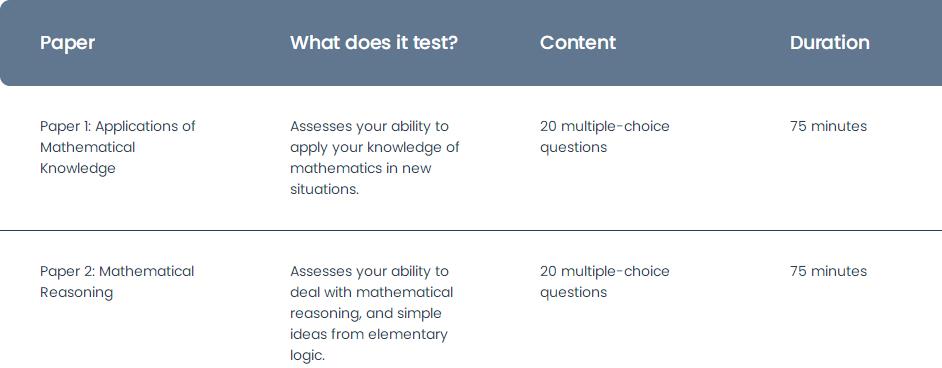Image resolution: width=942 pixels, height=368 pixels.
Task: Click the word 'Knowledge' under Paper 1
Action: pyautogui.click(x=77, y=169)
